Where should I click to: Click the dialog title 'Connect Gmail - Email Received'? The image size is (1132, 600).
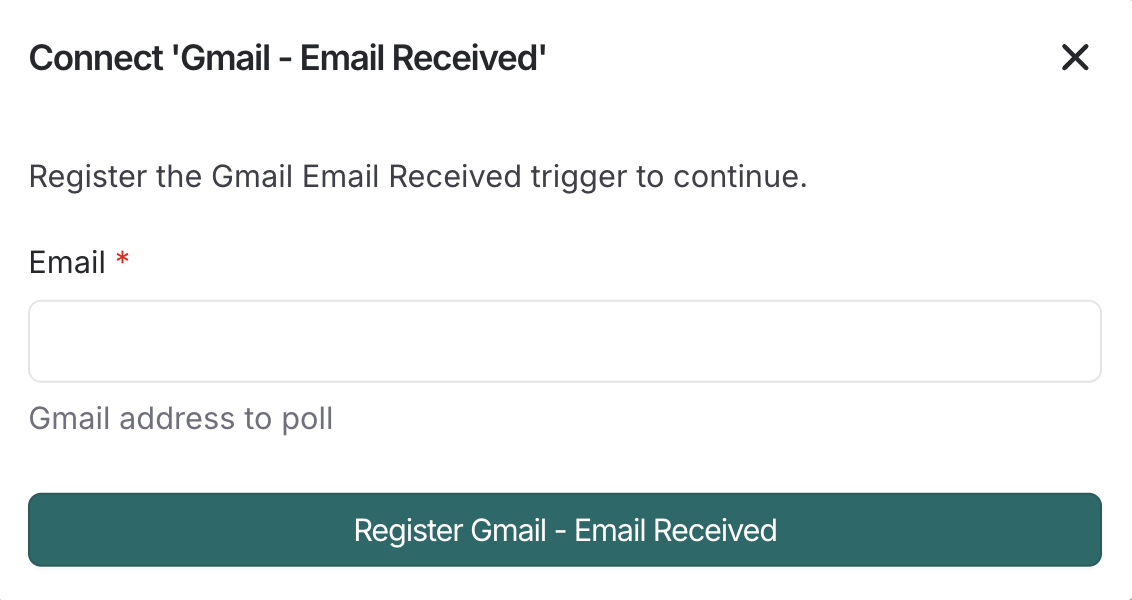pyautogui.click(x=288, y=58)
